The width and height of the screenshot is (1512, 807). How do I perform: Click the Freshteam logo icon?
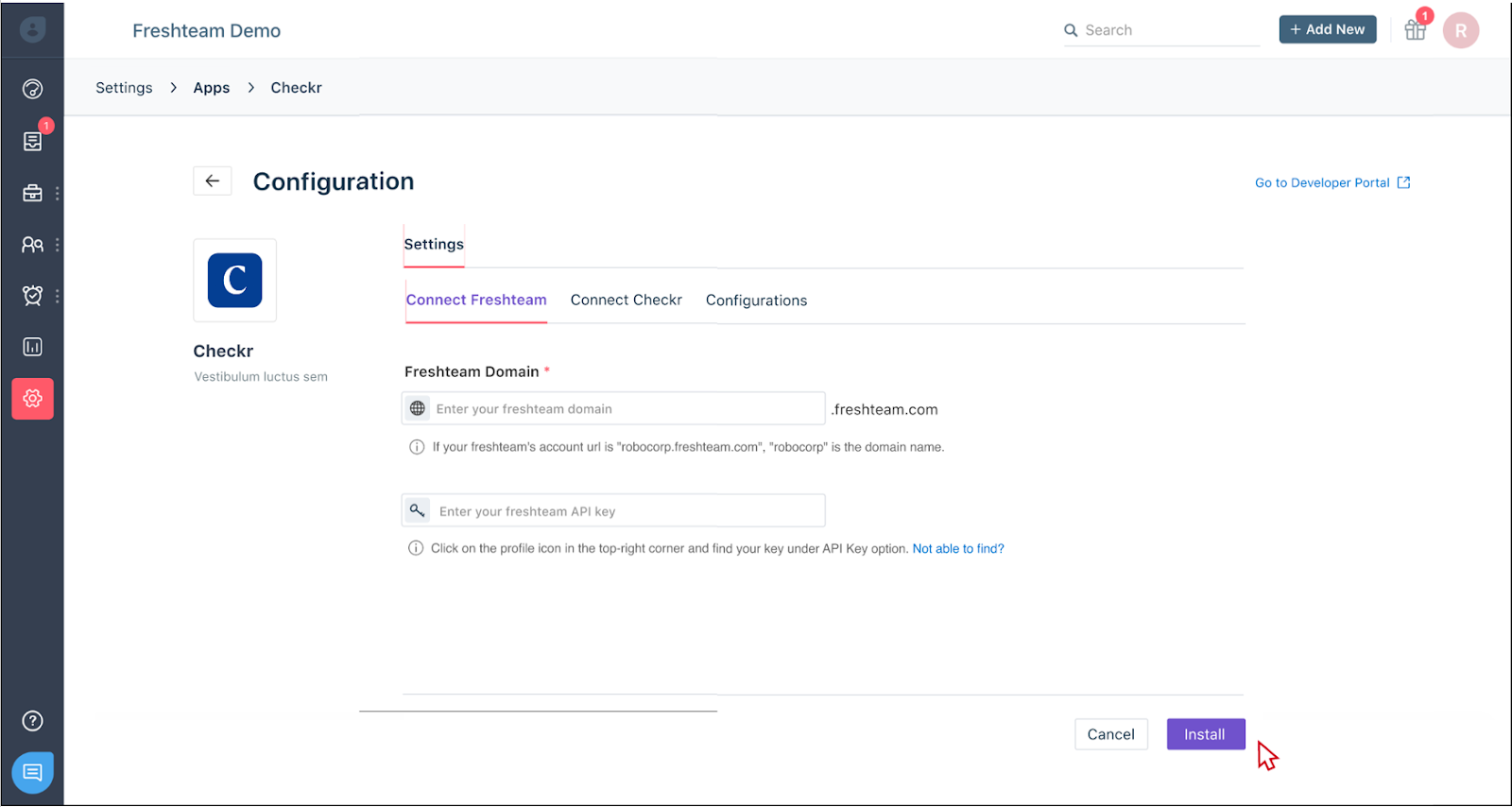click(x=33, y=29)
